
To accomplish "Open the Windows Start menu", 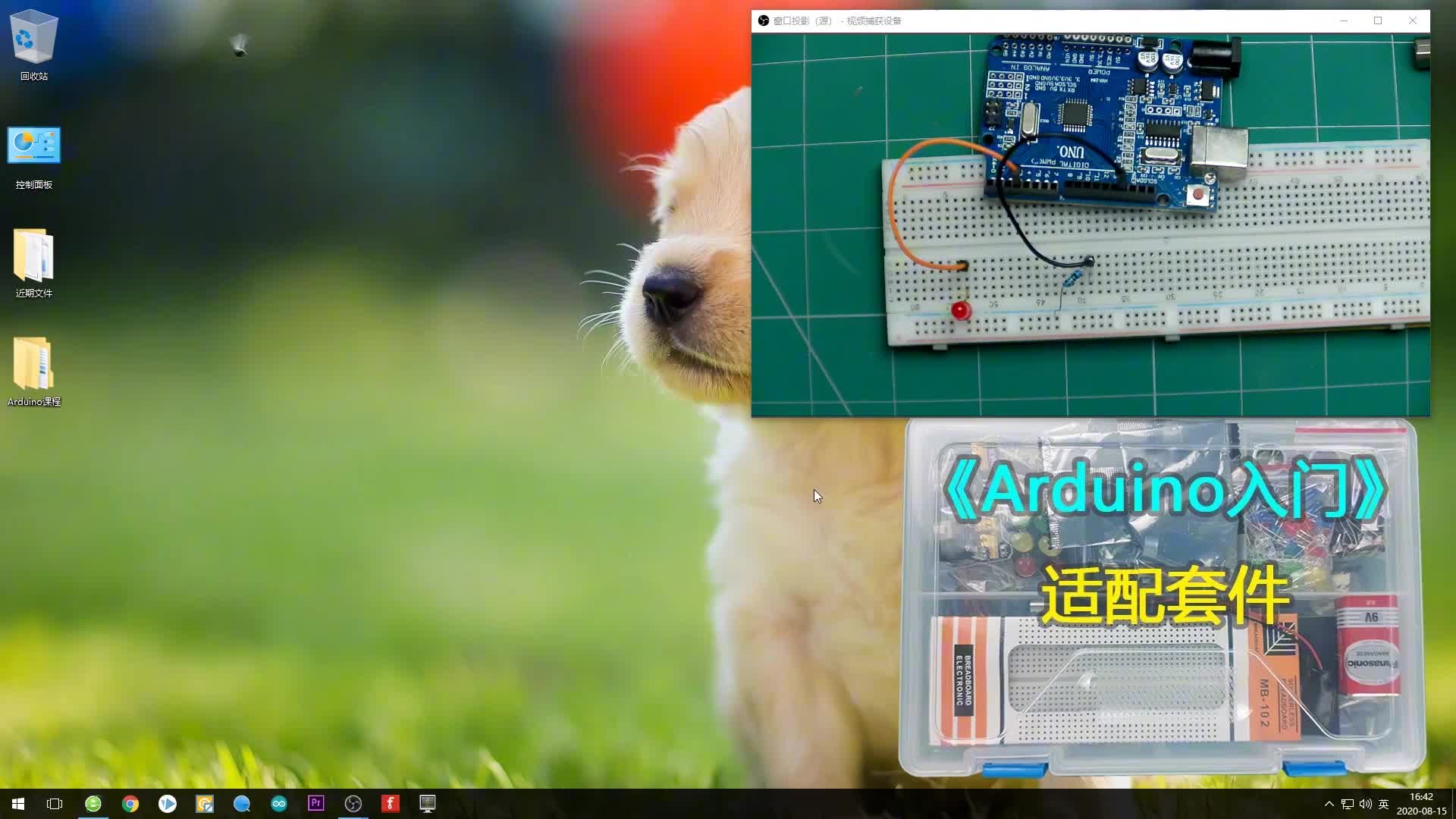I will pyautogui.click(x=18, y=804).
